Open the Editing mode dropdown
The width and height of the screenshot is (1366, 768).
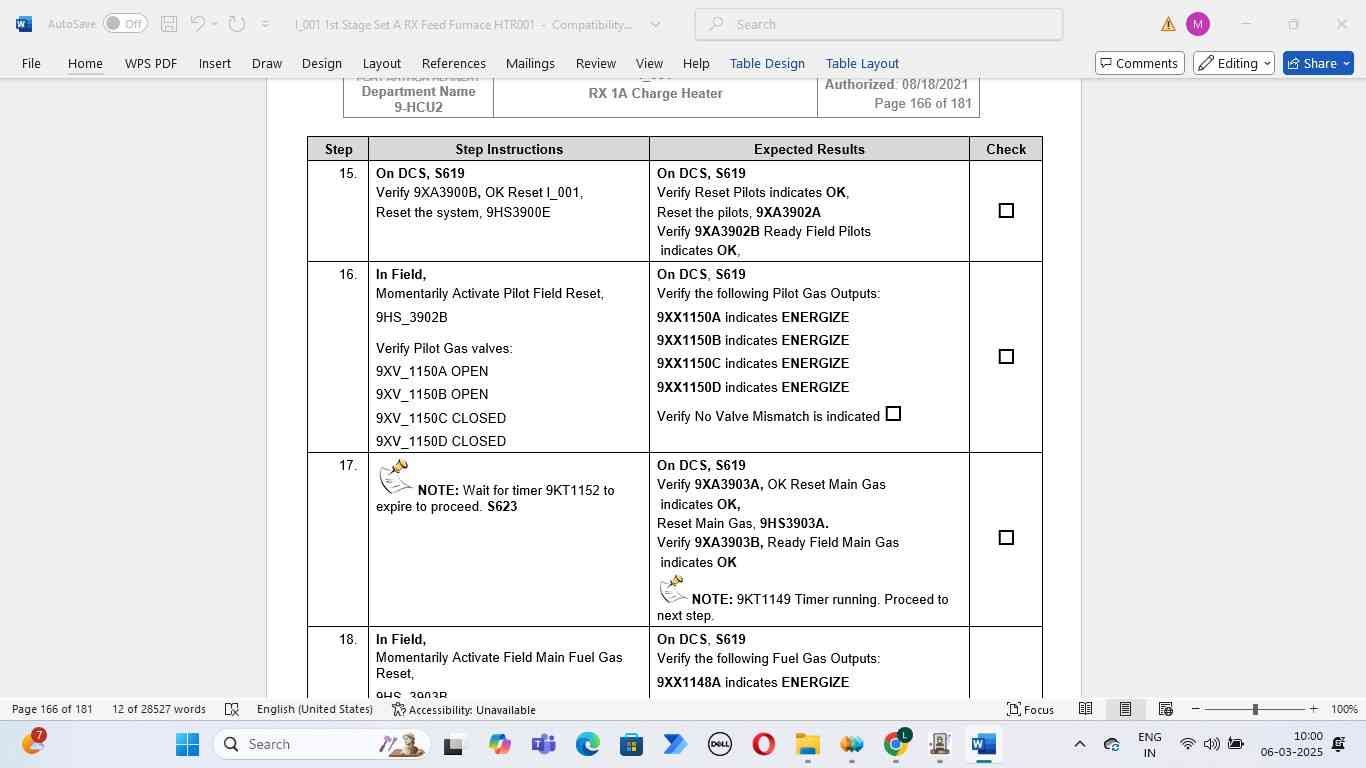(1233, 63)
